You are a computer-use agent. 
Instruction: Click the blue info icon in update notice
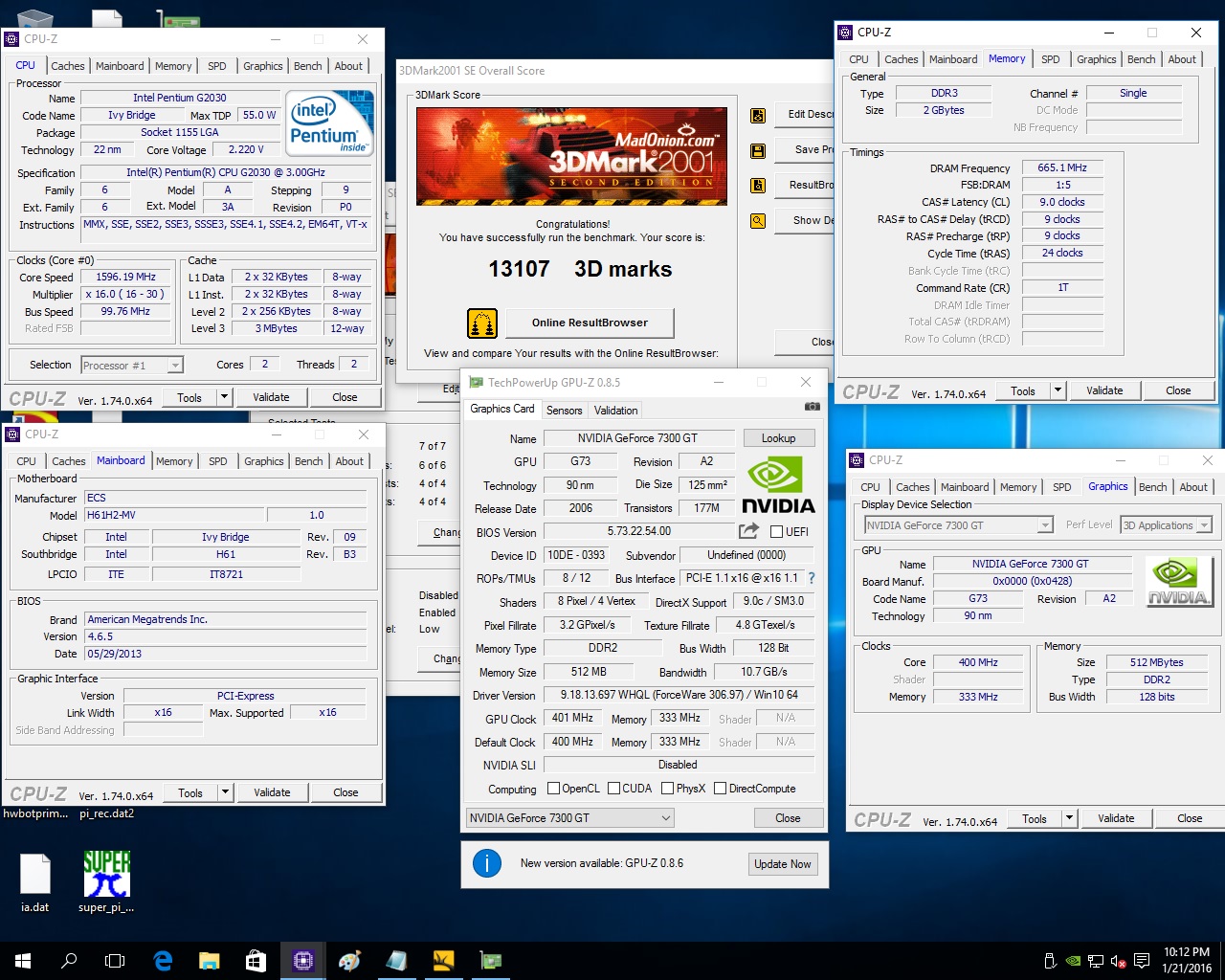coord(487,863)
